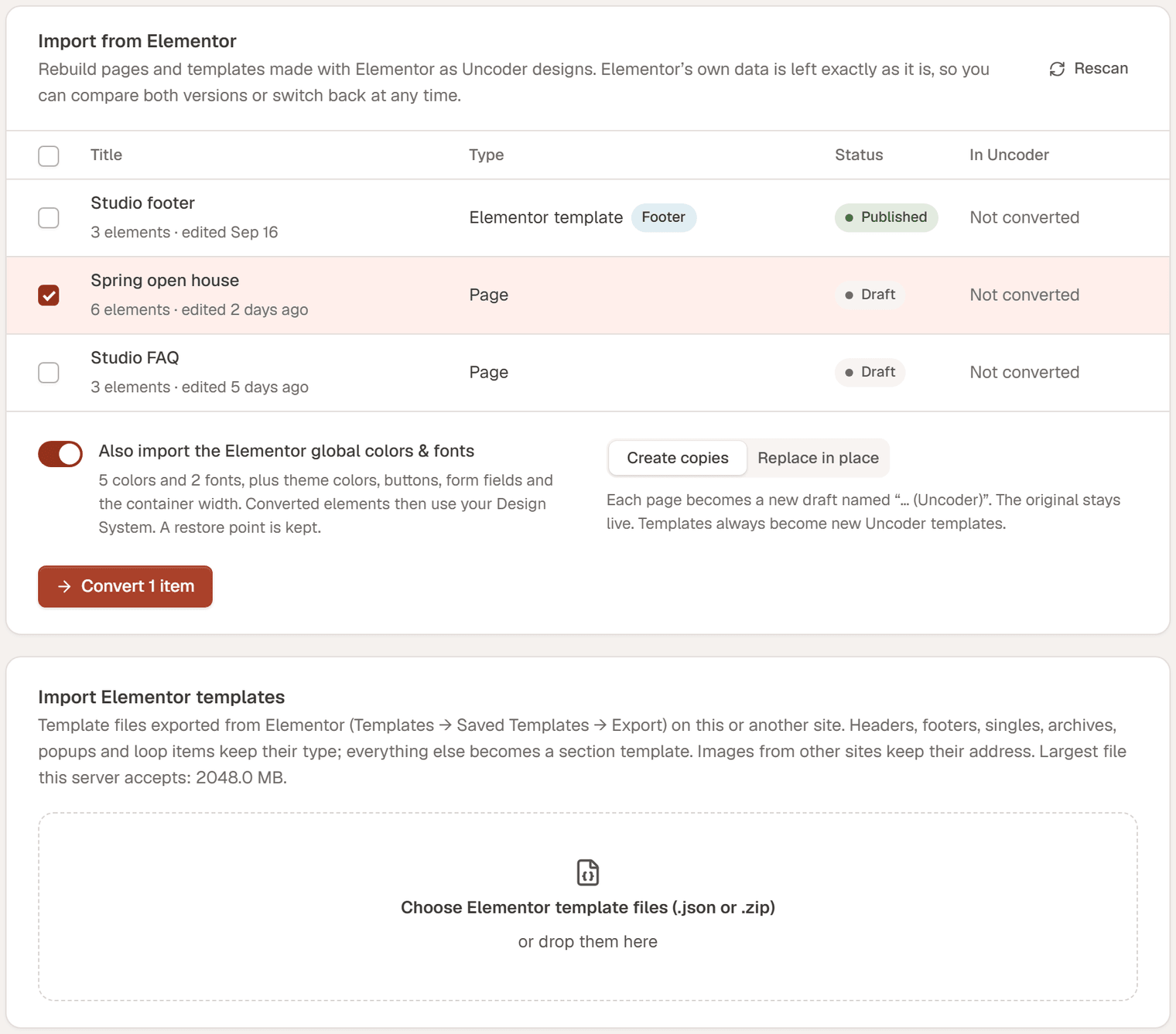The image size is (1176, 1034).
Task: Choose Elementor template files to upload
Action: (588, 907)
